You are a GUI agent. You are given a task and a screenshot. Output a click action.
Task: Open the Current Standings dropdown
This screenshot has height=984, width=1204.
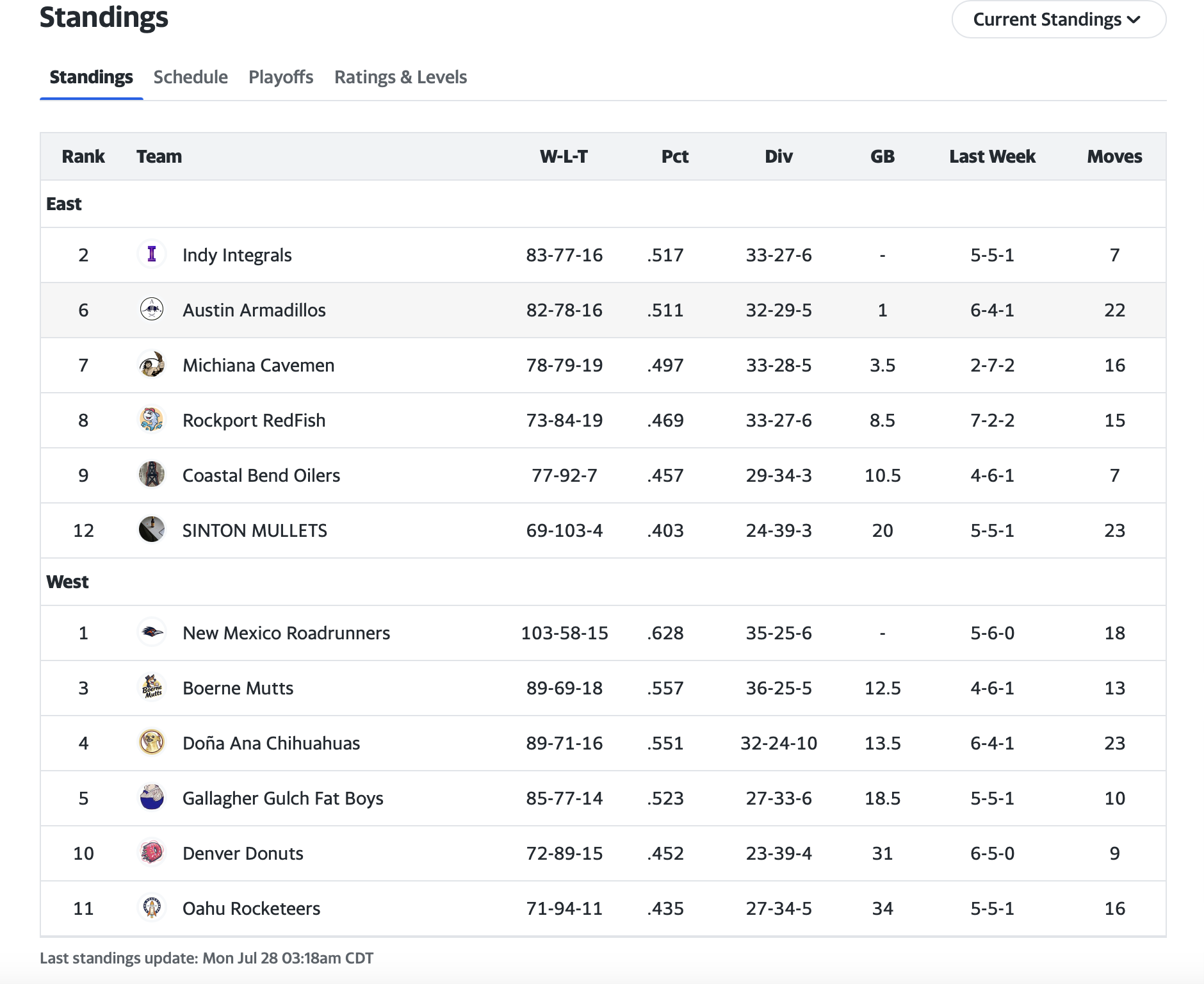[1058, 20]
